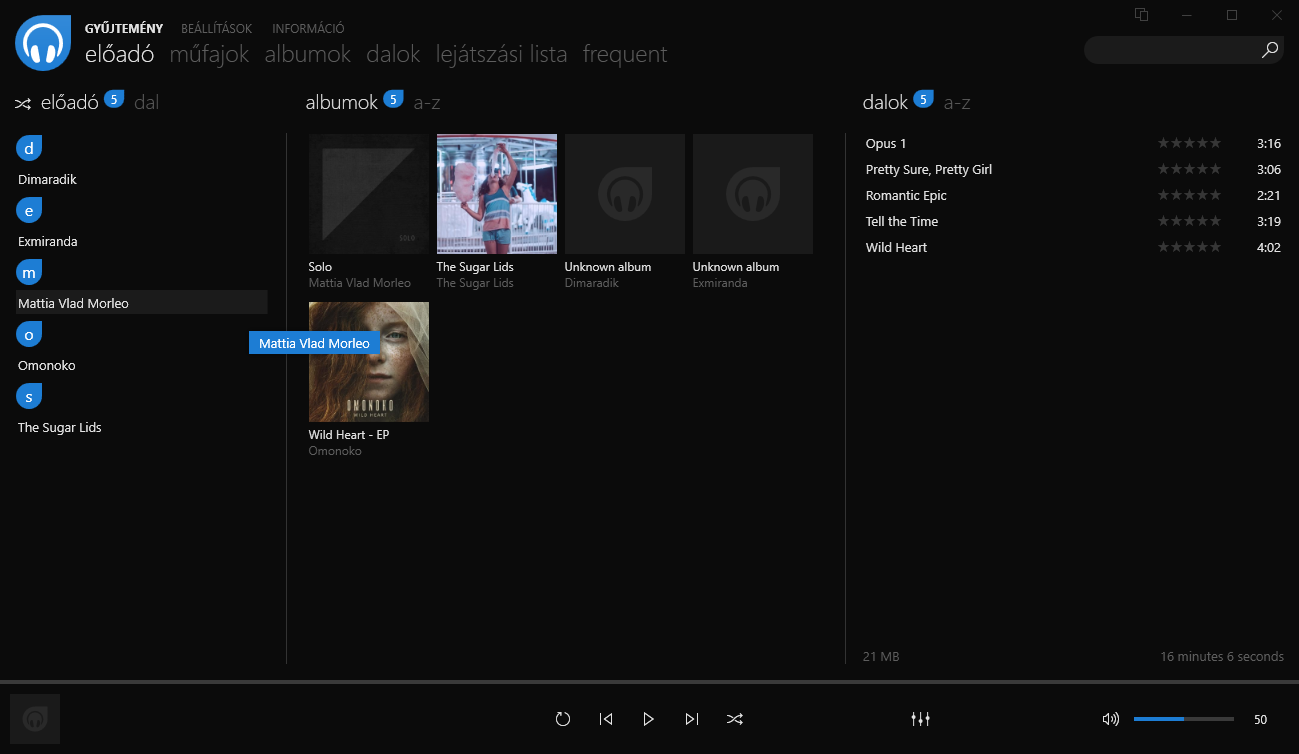Viewport: 1299px width, 754px height.
Task: Open the BEÁLLÍTÁSOK menu
Action: click(x=216, y=29)
